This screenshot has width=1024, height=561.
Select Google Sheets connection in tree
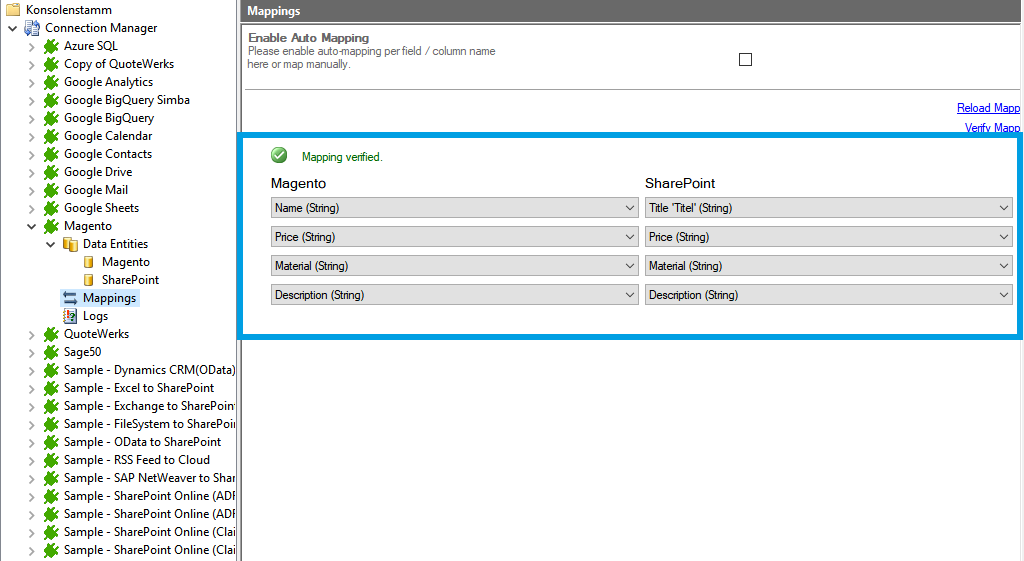(x=101, y=208)
